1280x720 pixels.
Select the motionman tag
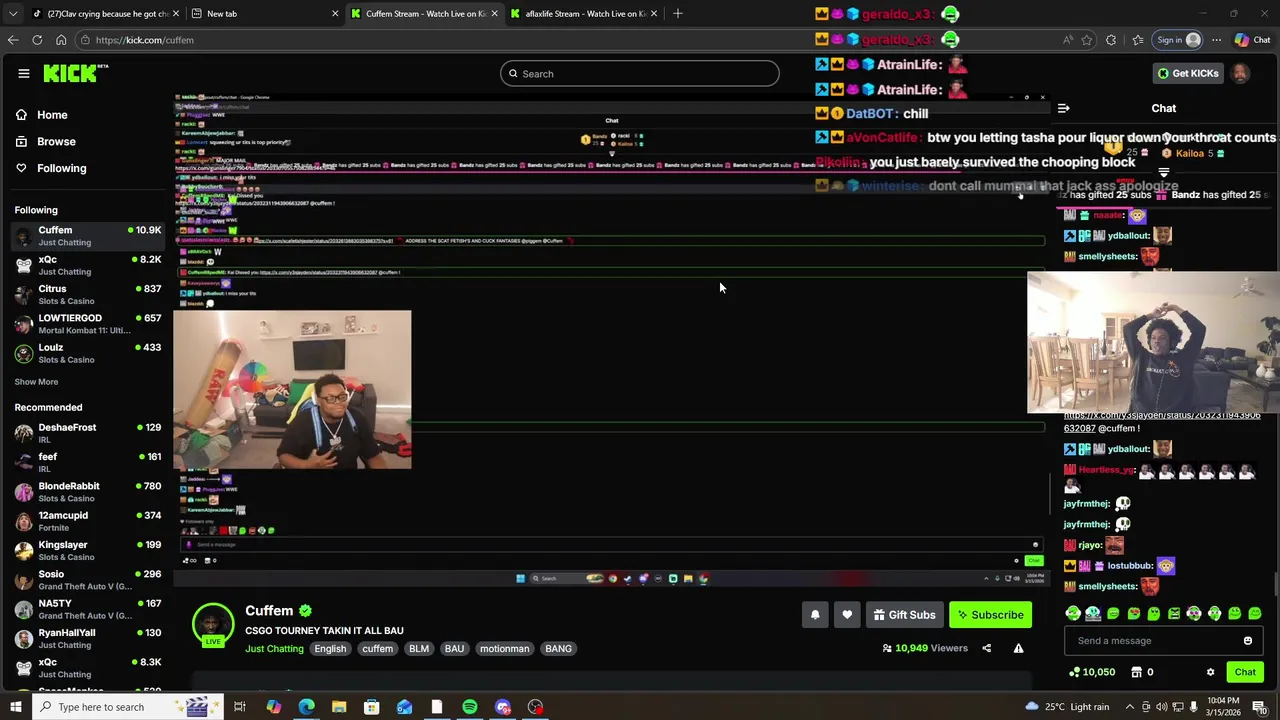504,649
